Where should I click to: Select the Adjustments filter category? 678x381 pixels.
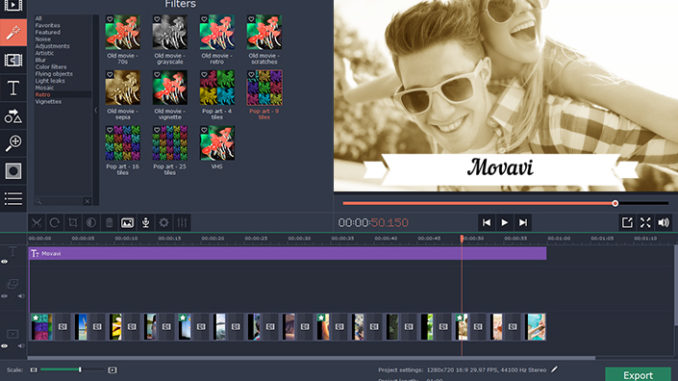52,46
